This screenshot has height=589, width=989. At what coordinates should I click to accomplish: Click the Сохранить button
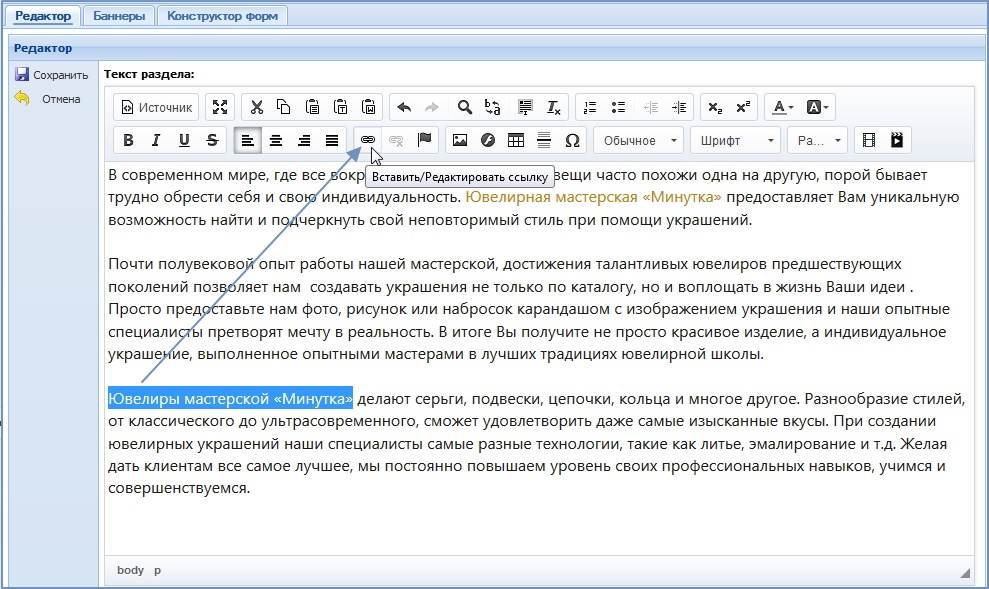52,75
